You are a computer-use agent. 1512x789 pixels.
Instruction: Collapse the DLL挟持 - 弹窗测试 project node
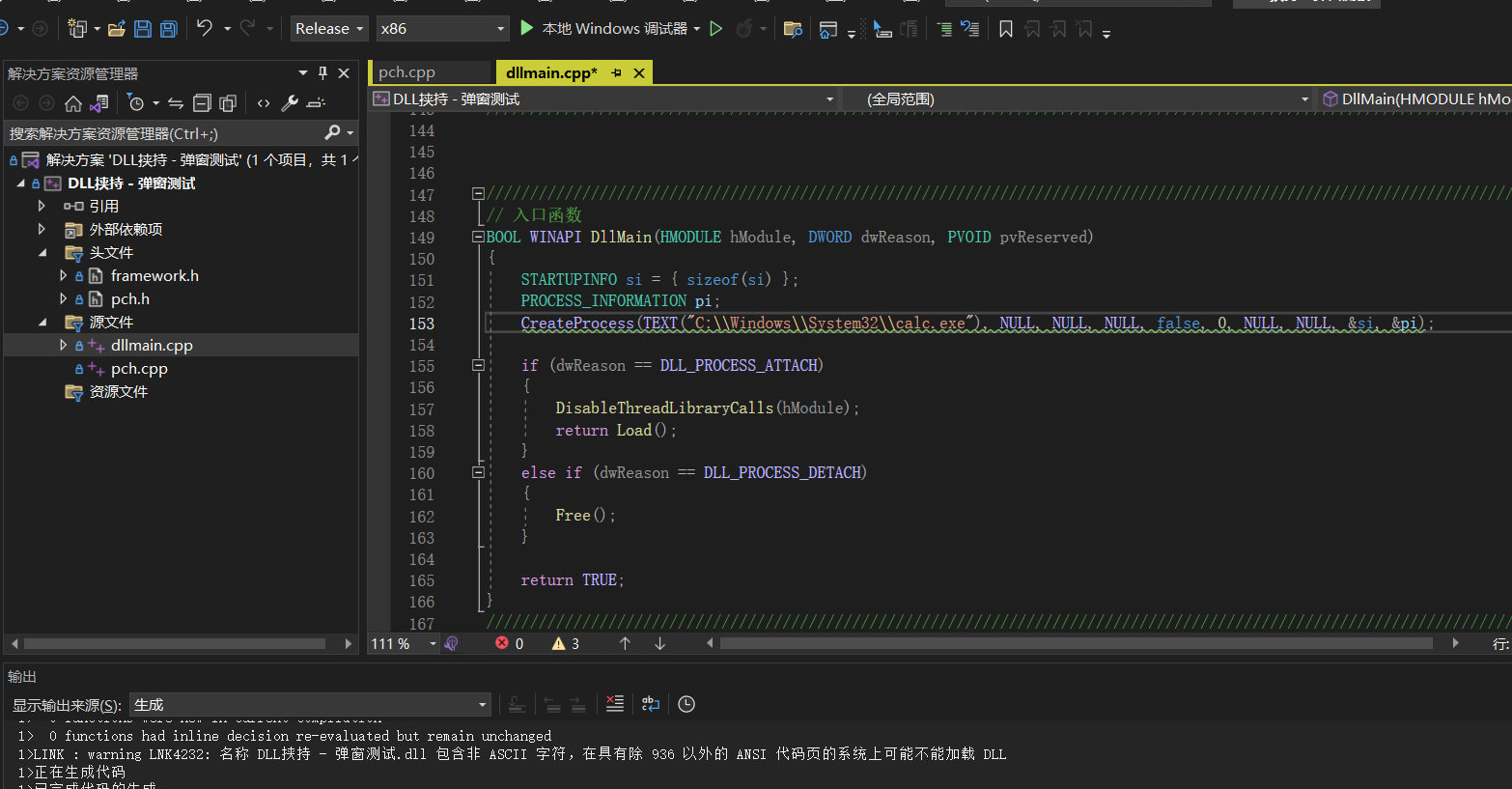tap(21, 183)
